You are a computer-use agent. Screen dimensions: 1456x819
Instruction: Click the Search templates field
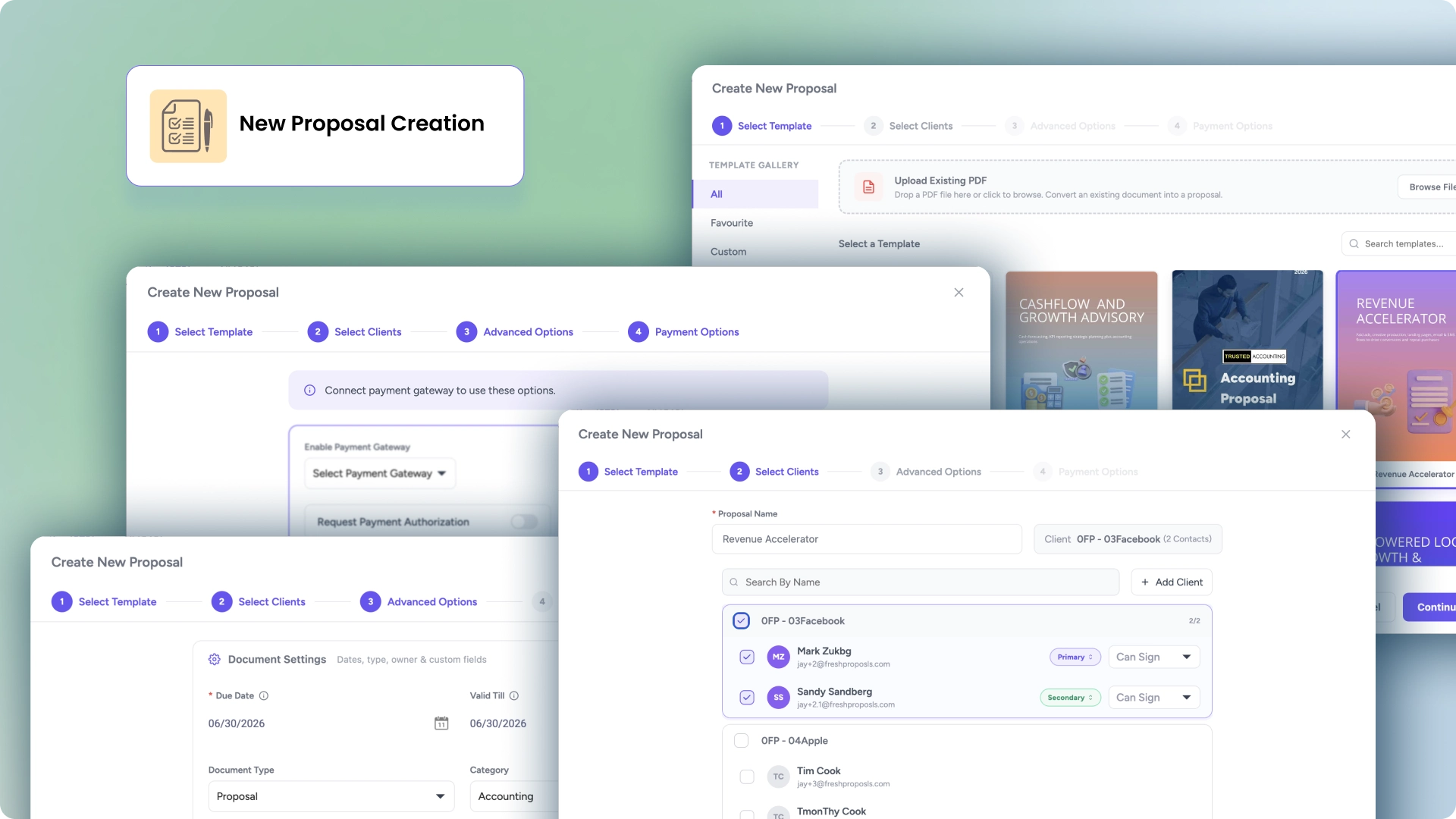1399,244
